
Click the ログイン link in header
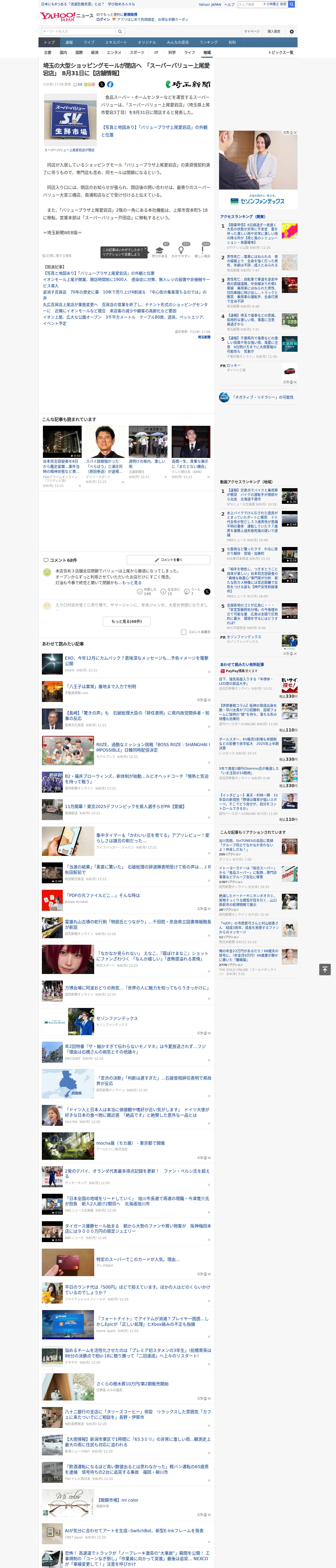pos(103,20)
